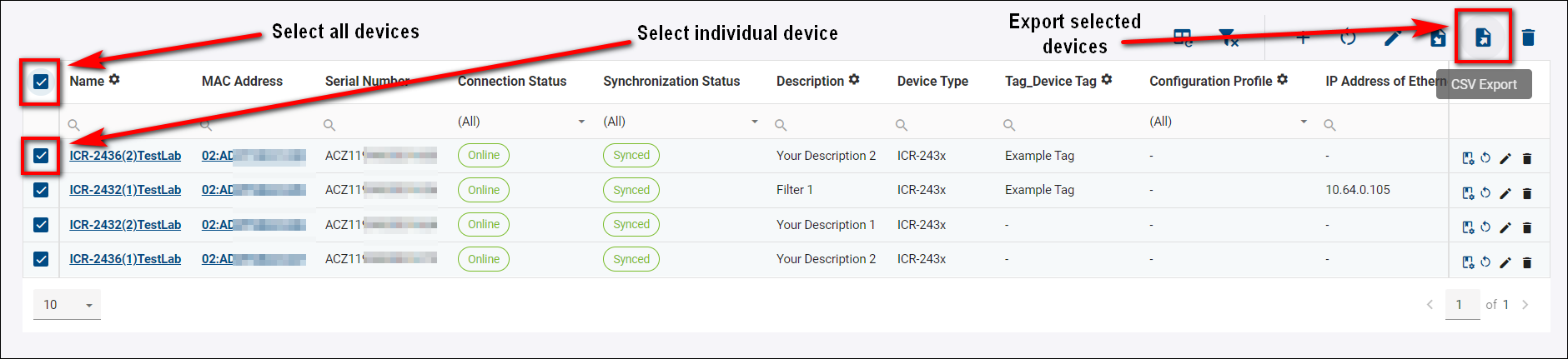The image size is (1568, 359).
Task: Sort by the Device Type column header
Action: coord(932,82)
